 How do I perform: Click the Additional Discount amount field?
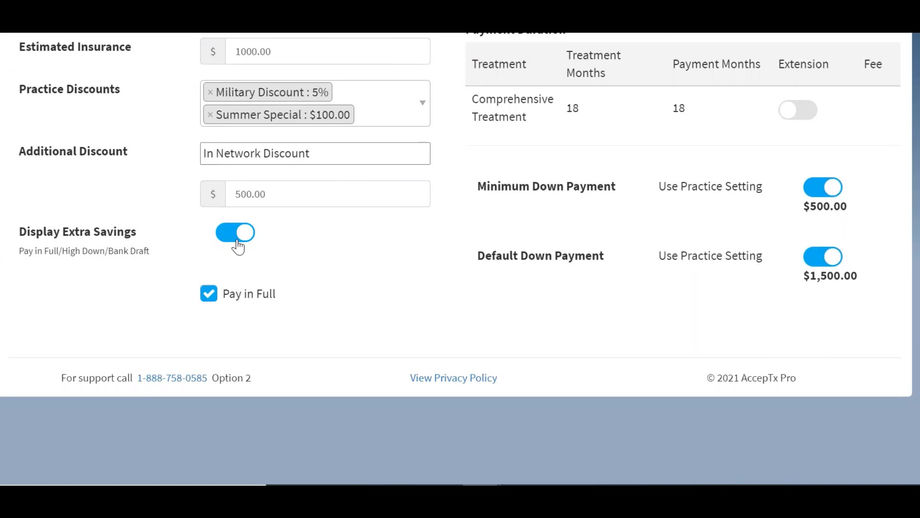point(327,194)
